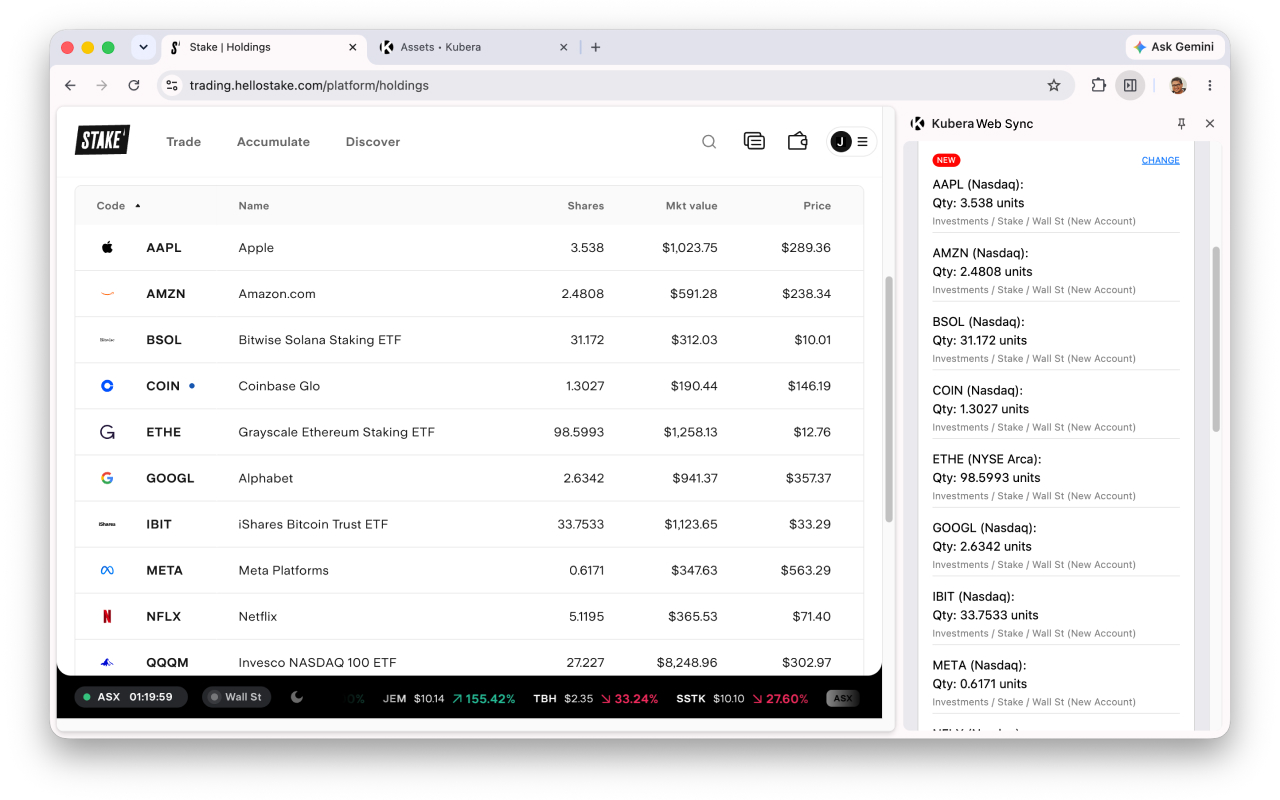The width and height of the screenshot is (1280, 800).
Task: Click the Mkt value column header
Action: 692,206
